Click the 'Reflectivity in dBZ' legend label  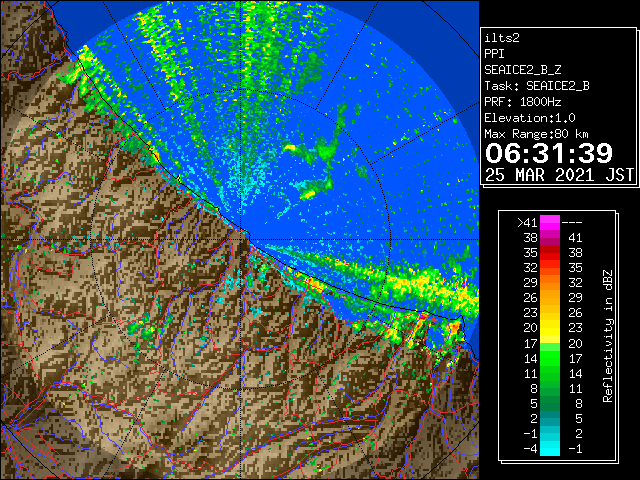tap(608, 336)
